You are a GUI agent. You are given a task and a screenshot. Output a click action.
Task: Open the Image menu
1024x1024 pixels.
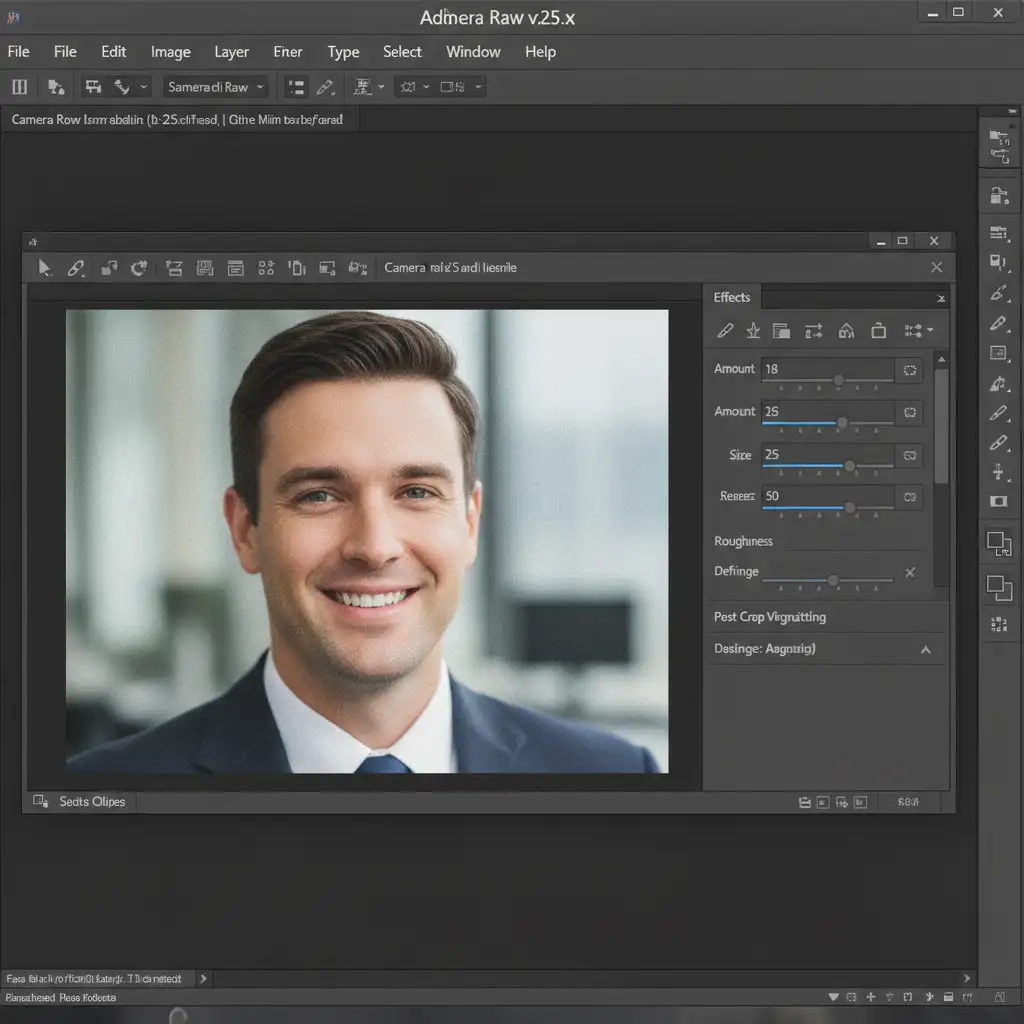click(170, 52)
